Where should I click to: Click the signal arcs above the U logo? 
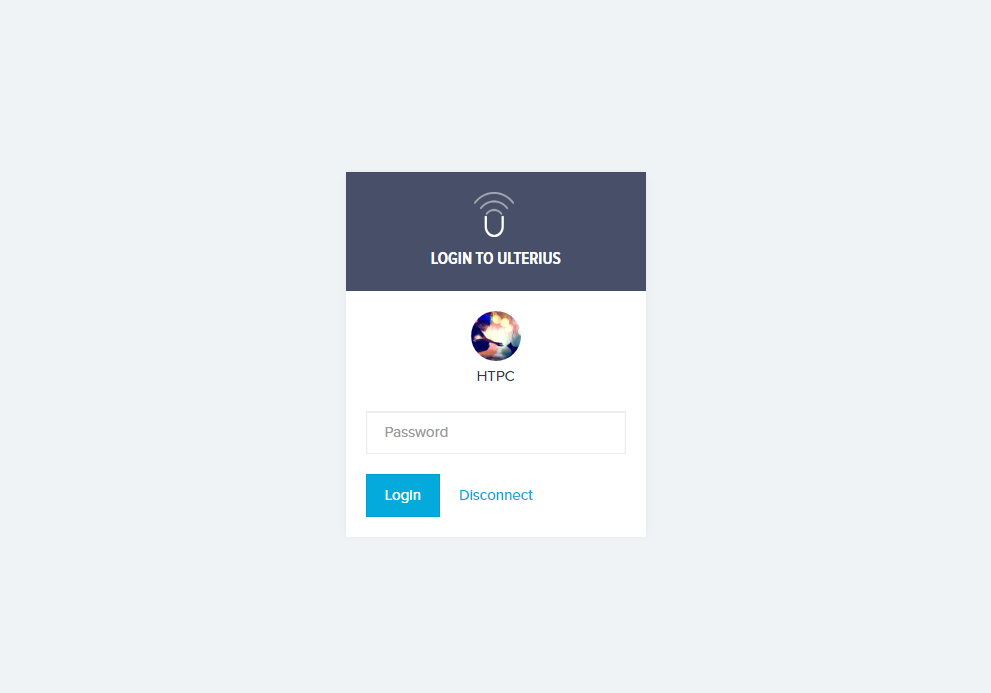(494, 200)
